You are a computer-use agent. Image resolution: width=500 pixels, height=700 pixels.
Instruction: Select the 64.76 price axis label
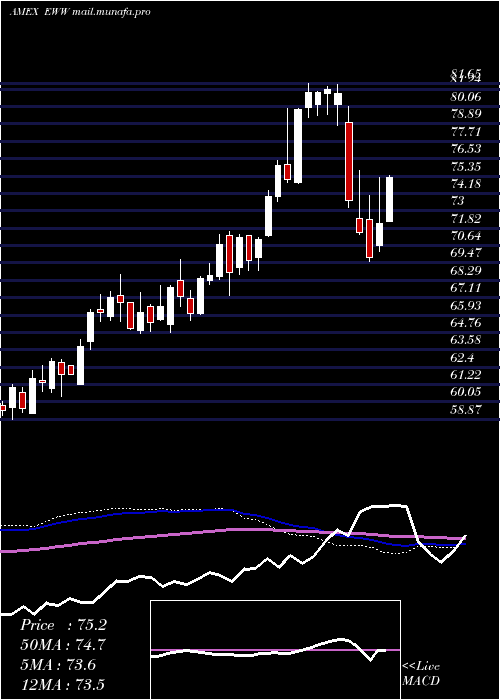coord(466,323)
